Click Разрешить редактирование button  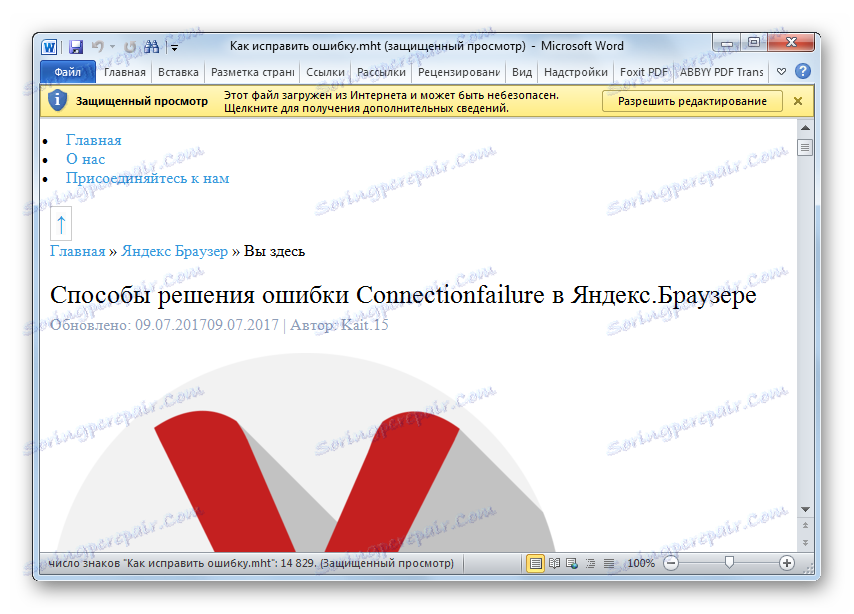coord(692,101)
